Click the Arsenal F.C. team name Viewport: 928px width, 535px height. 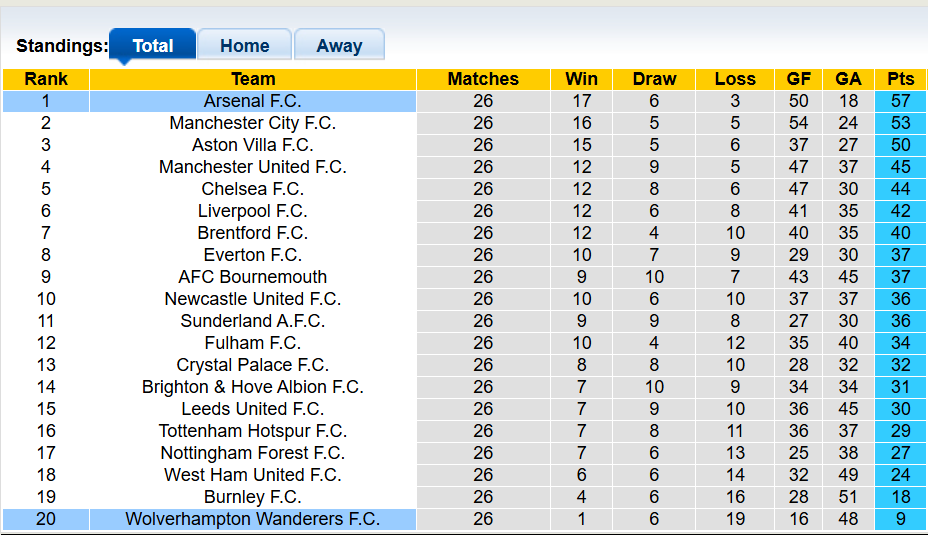click(x=252, y=101)
